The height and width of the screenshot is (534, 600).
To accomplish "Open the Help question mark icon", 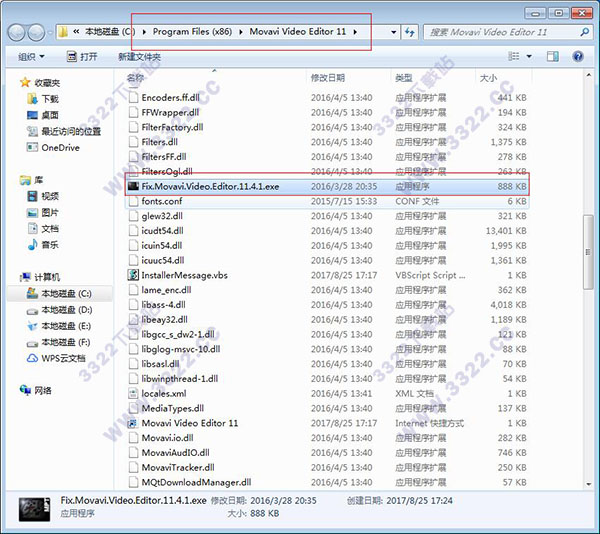I will 578,57.
